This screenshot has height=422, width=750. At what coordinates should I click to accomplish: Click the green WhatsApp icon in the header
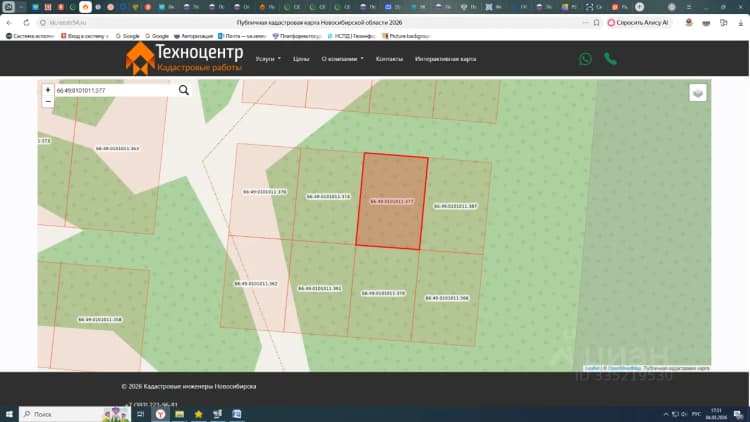[x=585, y=59]
